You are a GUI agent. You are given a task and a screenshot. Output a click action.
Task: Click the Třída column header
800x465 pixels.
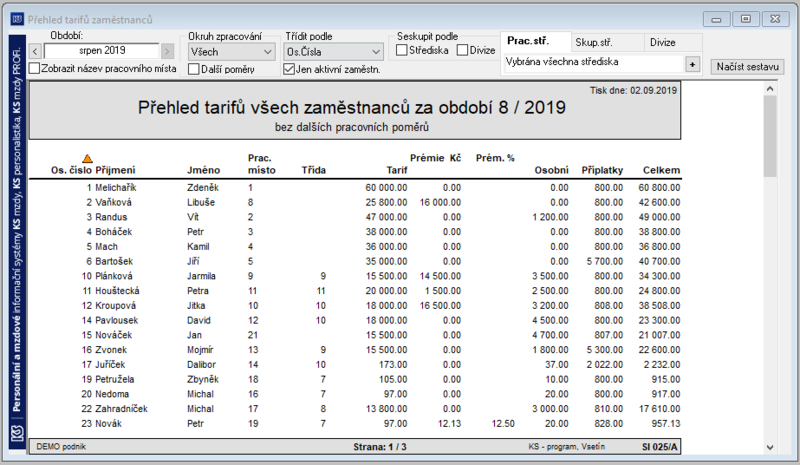[x=313, y=170]
